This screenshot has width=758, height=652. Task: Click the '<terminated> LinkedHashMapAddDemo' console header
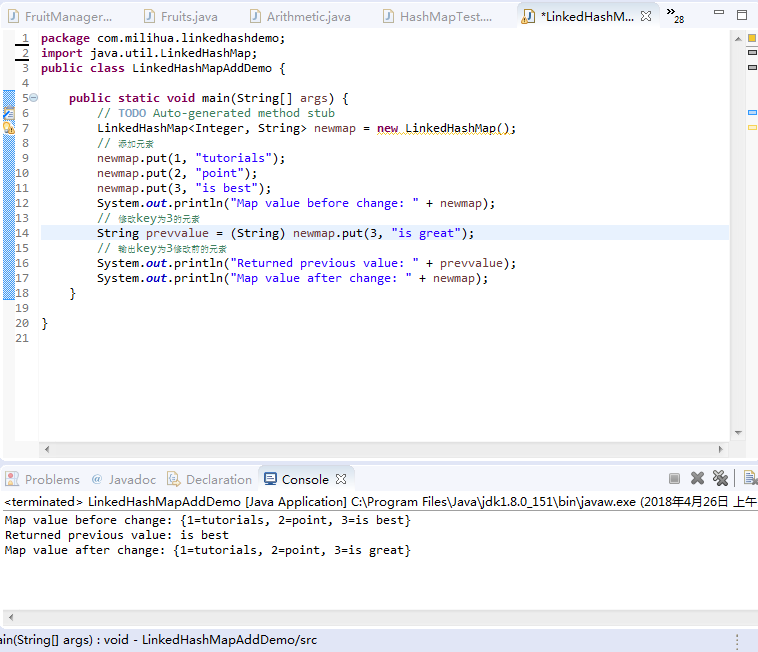tap(379, 502)
